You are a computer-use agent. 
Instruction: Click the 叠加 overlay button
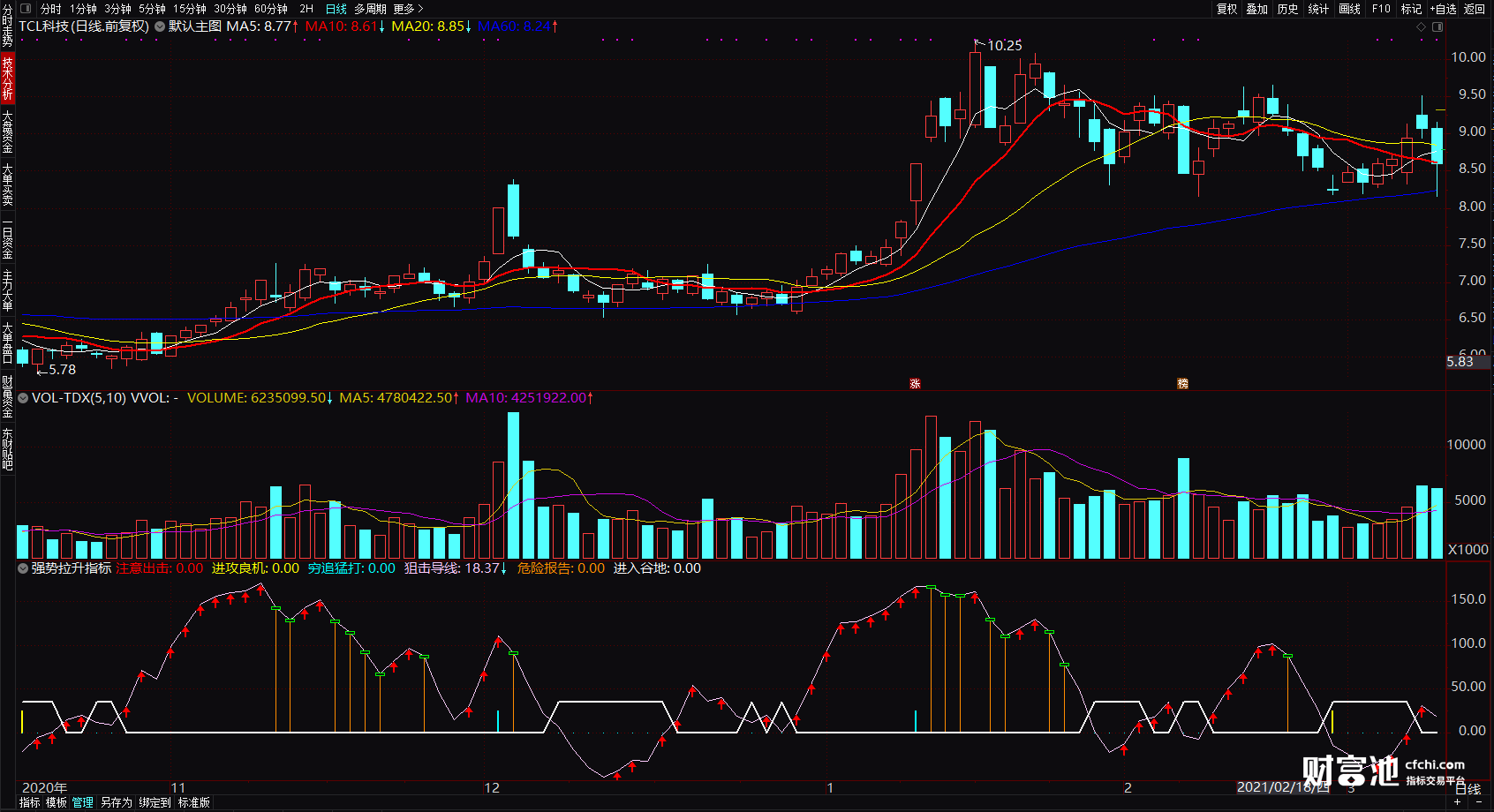tap(1257, 9)
